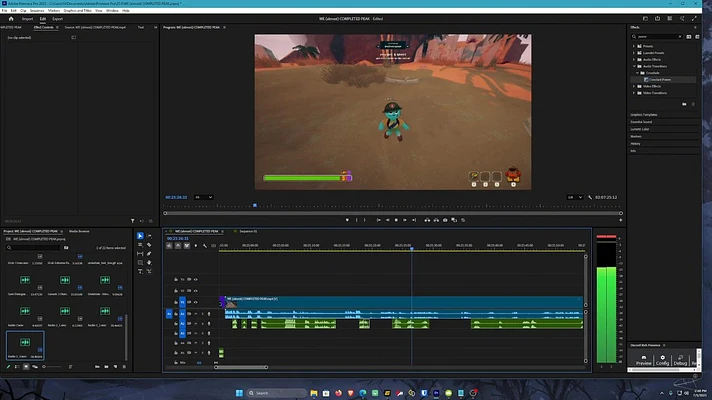Select the Track Select Forward tool
Image resolution: width=712 pixels, height=400 pixels.
149,236
